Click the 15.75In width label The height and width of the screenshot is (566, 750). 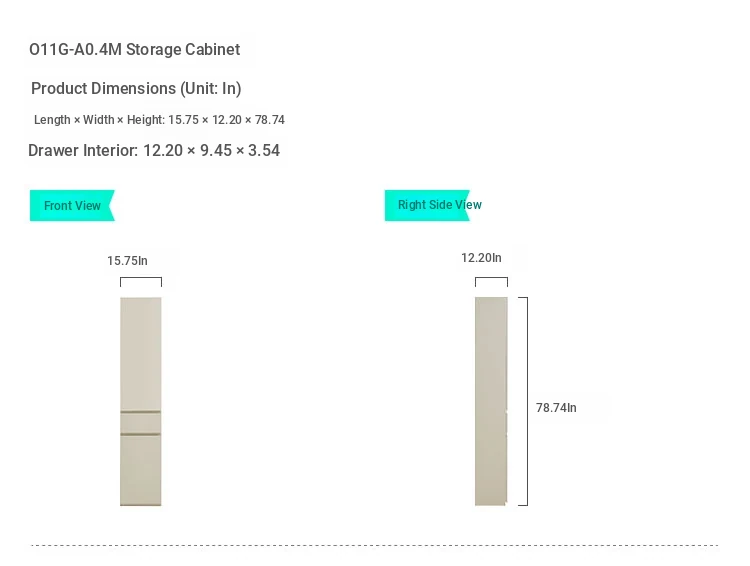[127, 261]
